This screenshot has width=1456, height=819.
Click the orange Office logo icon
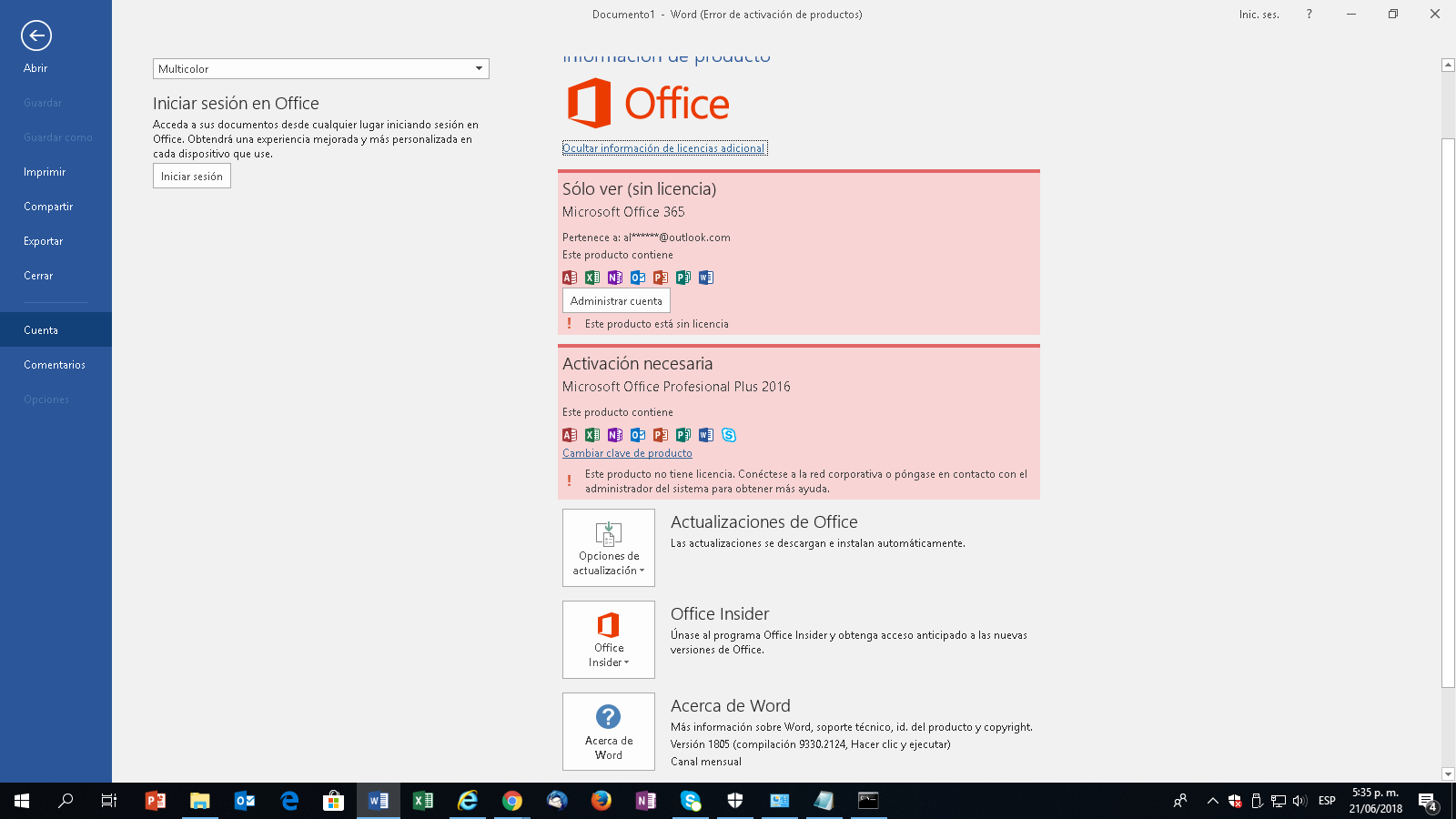[x=590, y=103]
